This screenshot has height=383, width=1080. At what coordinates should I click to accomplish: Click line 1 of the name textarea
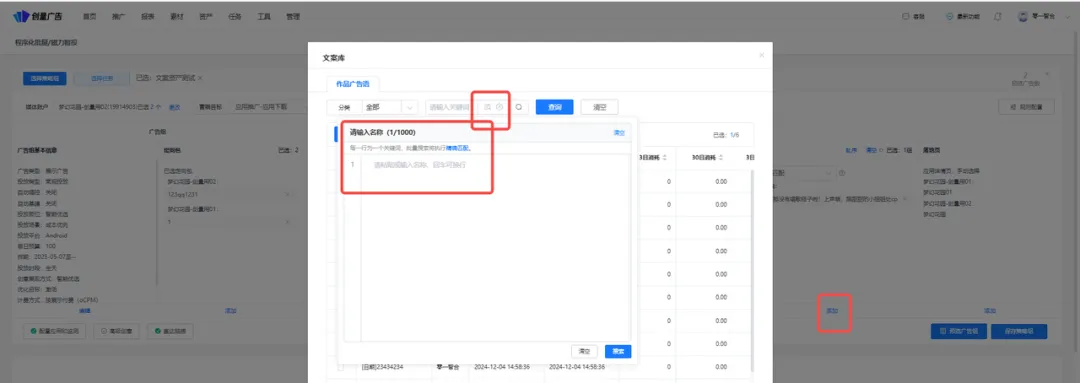click(x=495, y=165)
